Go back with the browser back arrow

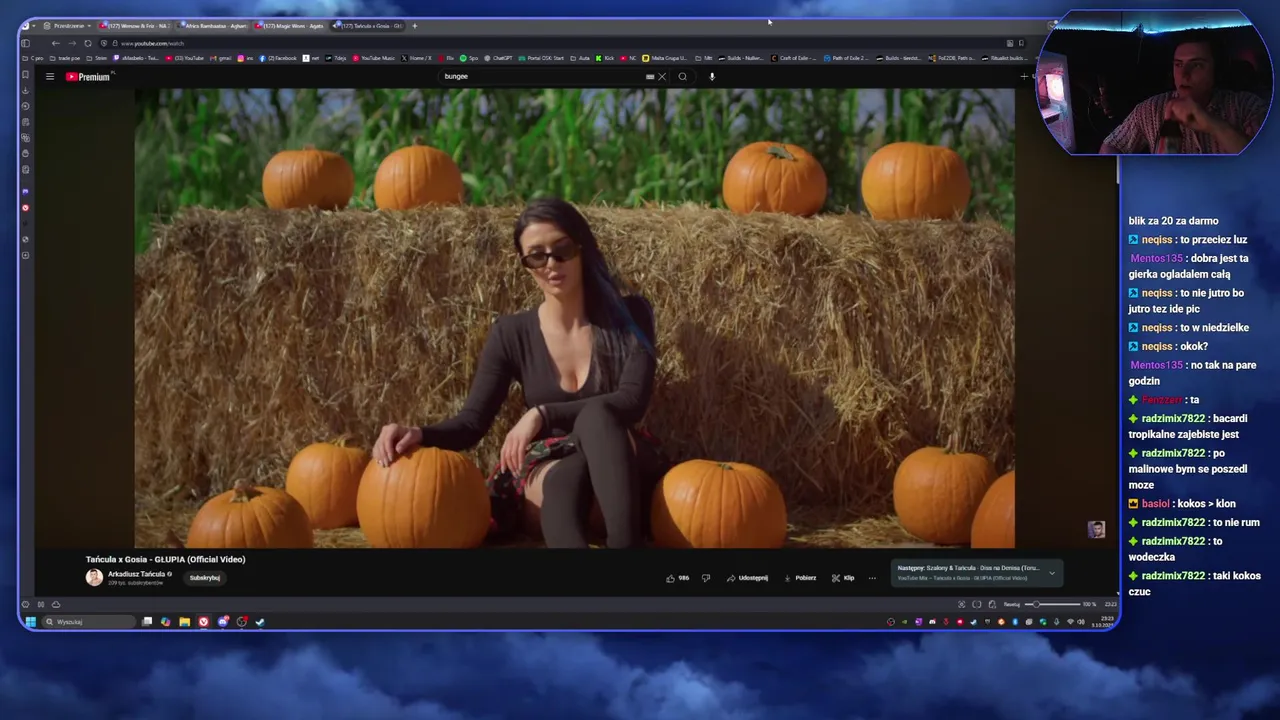pos(55,43)
